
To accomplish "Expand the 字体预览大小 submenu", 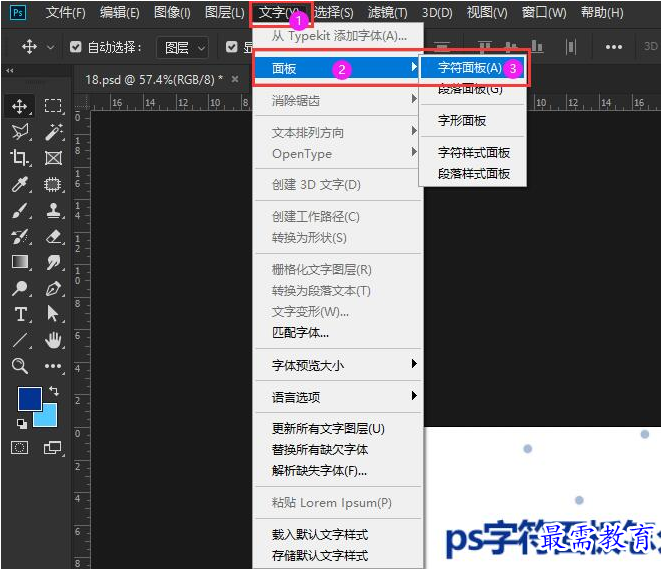I will pos(338,365).
